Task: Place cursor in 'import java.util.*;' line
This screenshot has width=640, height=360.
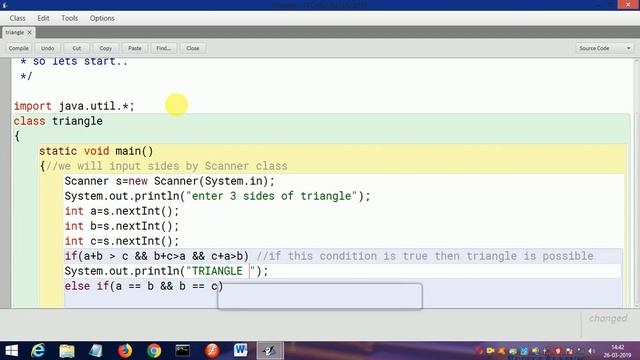Action: tap(74, 106)
